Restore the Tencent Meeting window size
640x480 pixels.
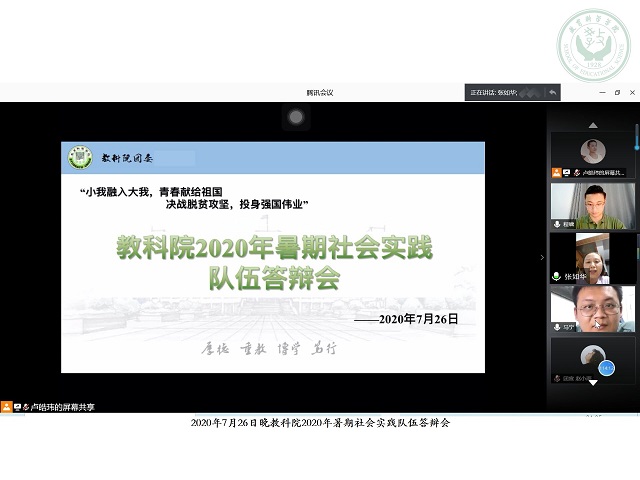pos(617,92)
